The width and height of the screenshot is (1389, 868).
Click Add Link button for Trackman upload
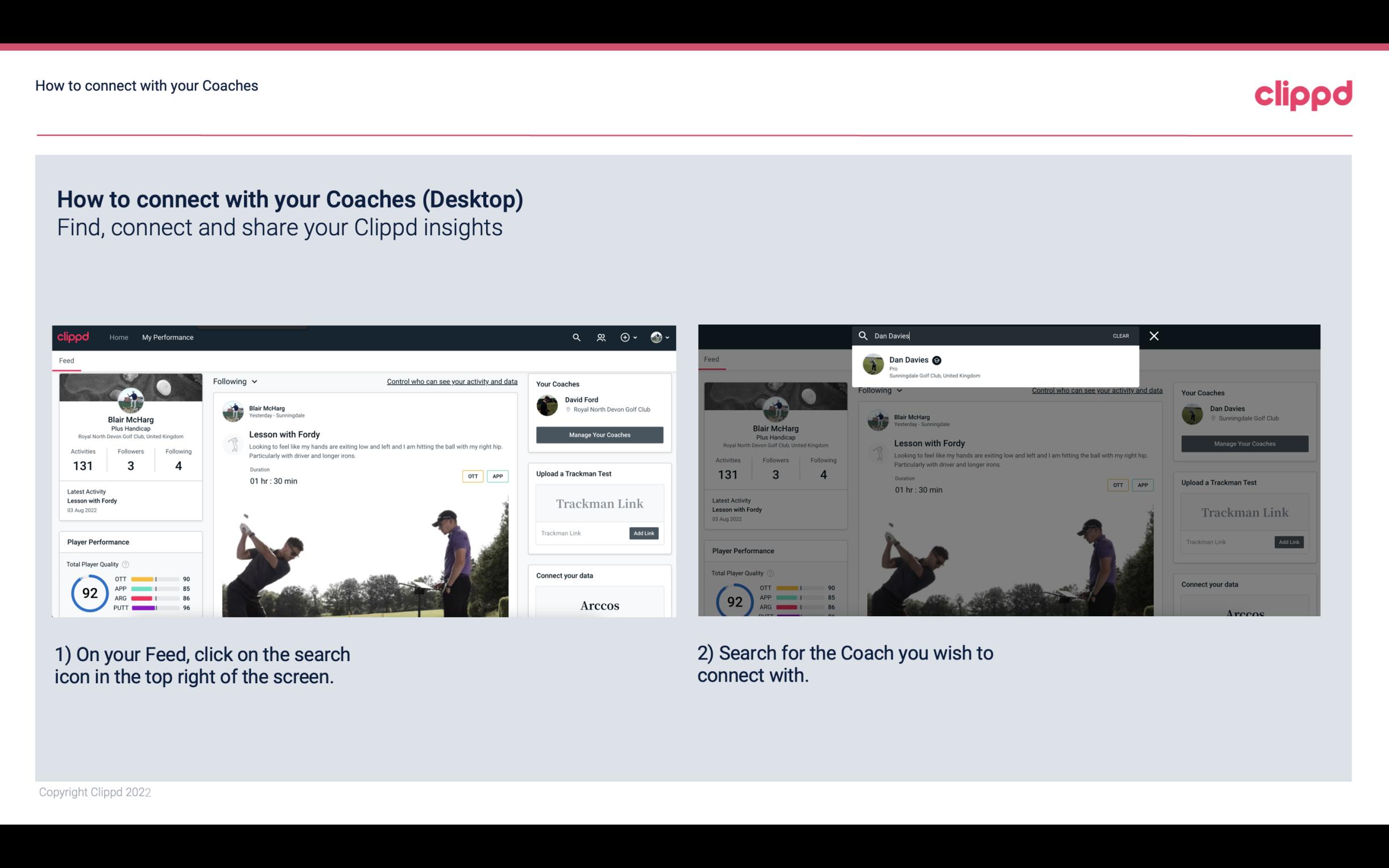coord(643,533)
